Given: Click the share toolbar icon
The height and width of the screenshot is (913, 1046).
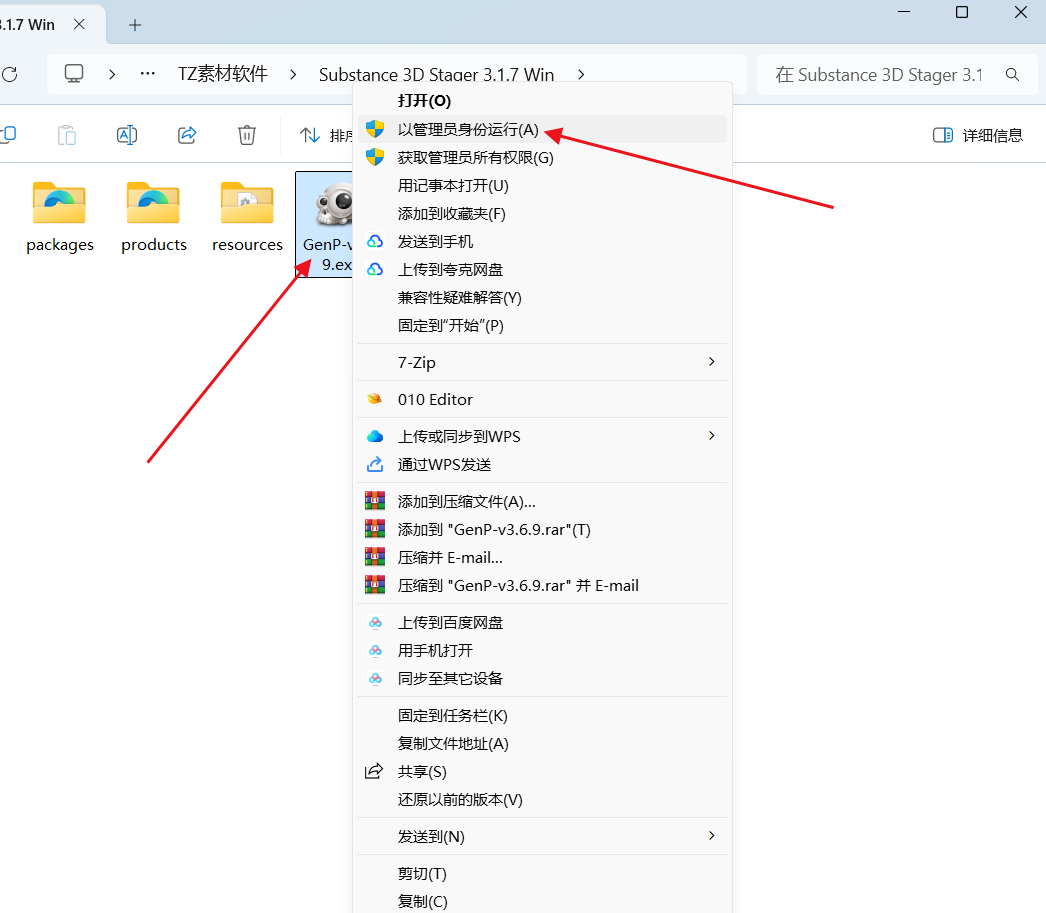Looking at the screenshot, I should coord(187,135).
